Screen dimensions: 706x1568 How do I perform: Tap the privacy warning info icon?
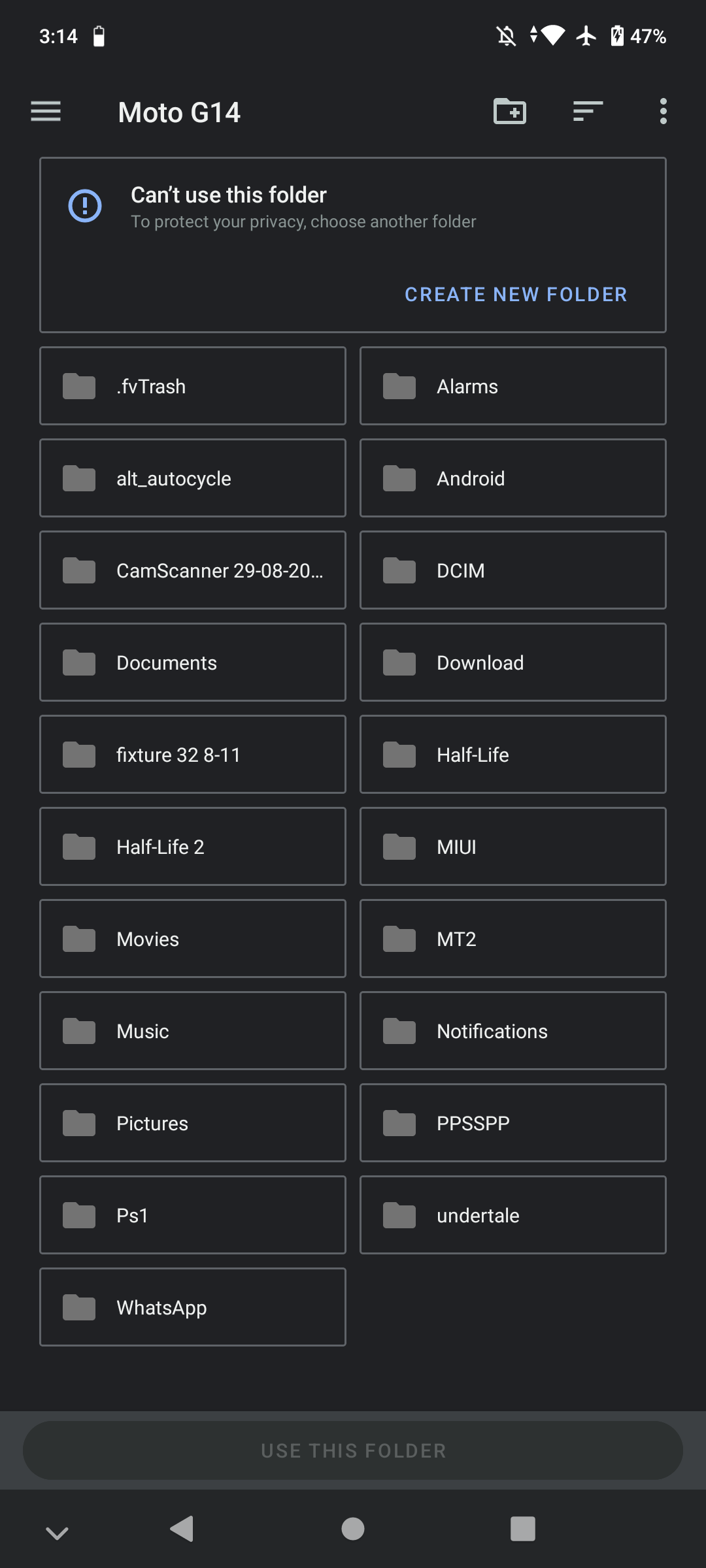[85, 206]
